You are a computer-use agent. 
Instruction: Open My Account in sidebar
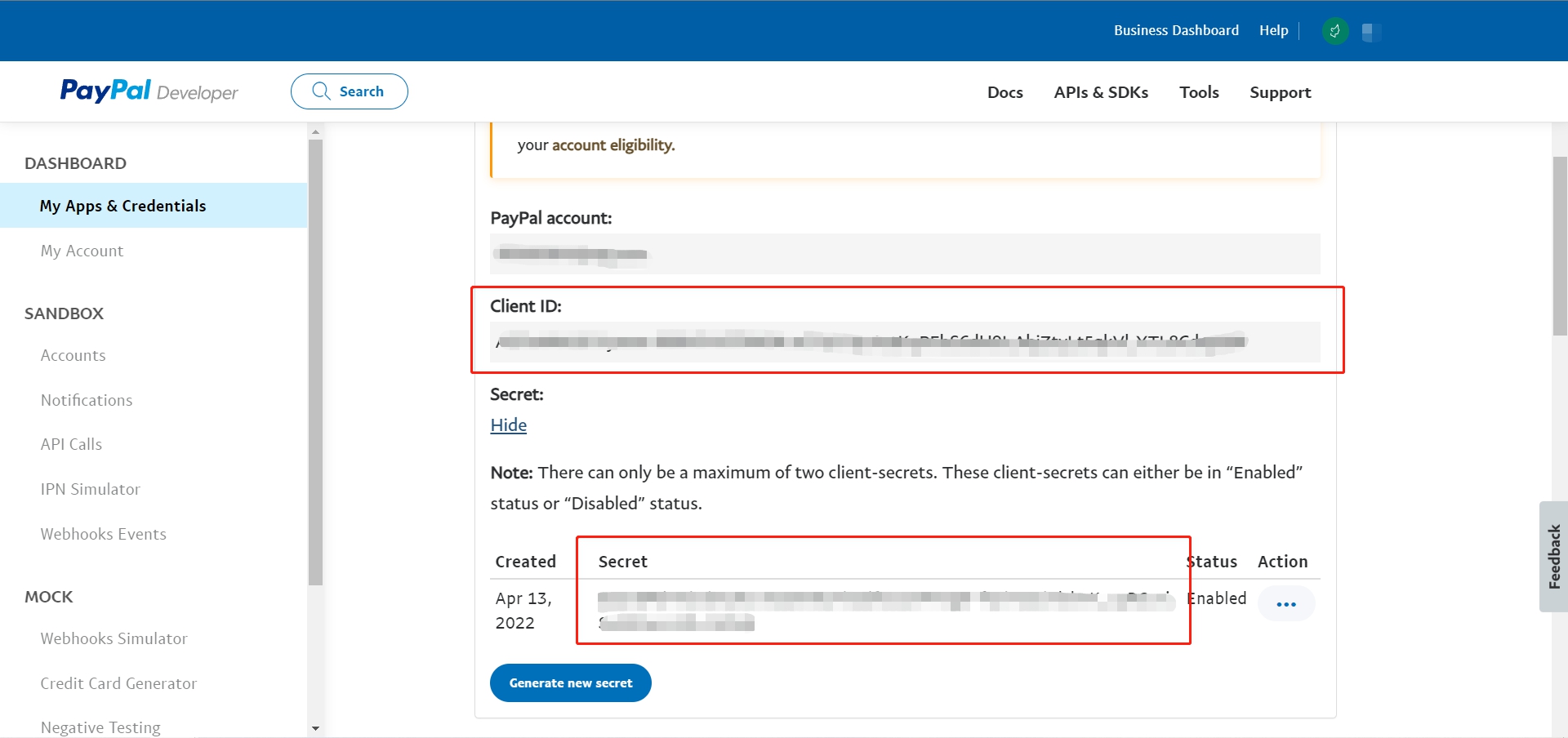pyautogui.click(x=82, y=251)
